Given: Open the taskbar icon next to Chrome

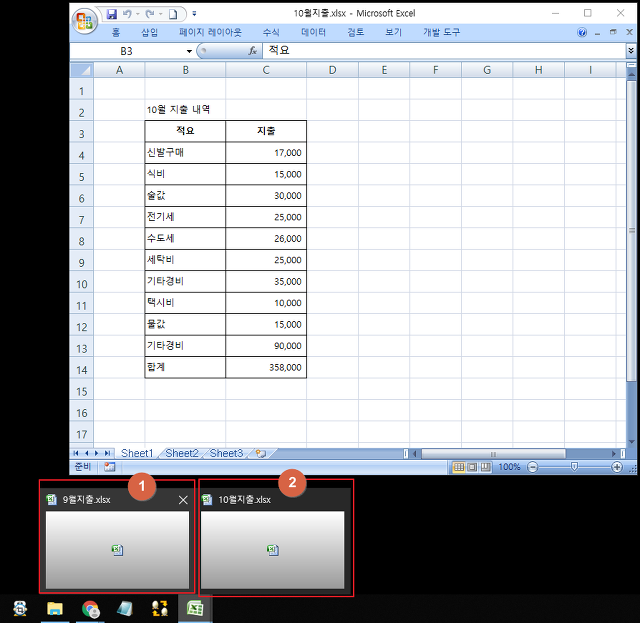Looking at the screenshot, I should coord(125,608).
